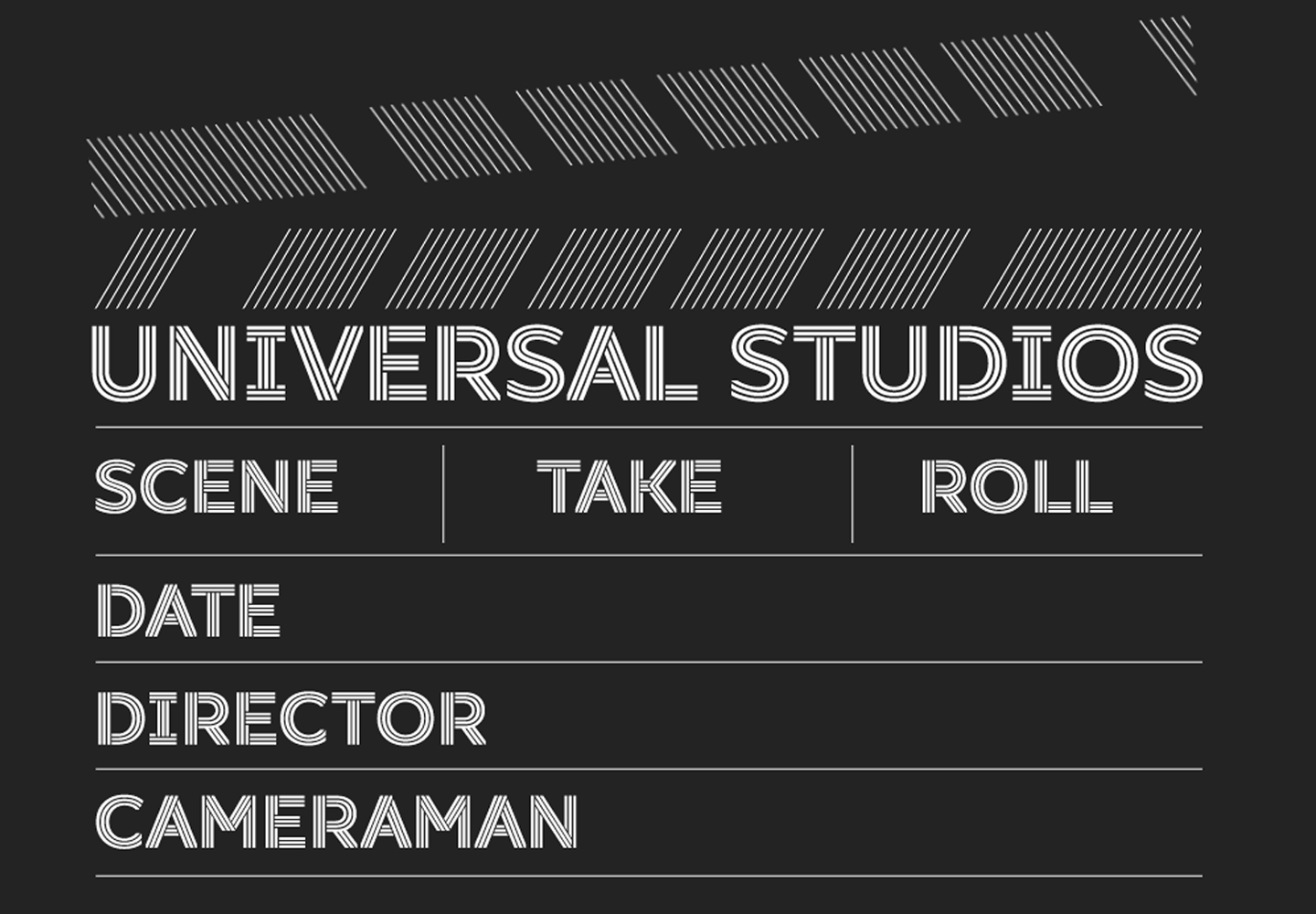Click the leftmost stripe of the lower clapper bar
The width and height of the screenshot is (1316, 914).
(144, 268)
